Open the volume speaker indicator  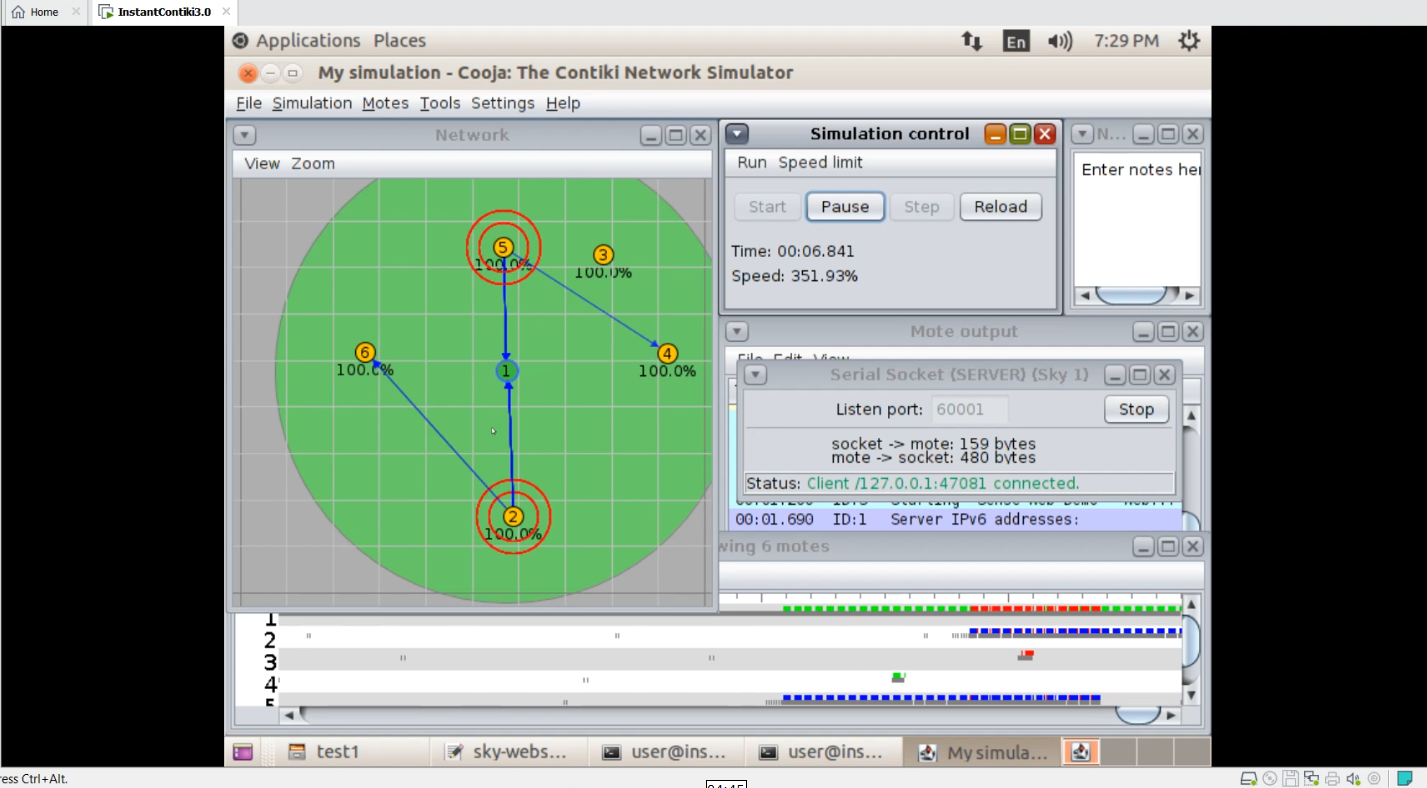[1059, 41]
